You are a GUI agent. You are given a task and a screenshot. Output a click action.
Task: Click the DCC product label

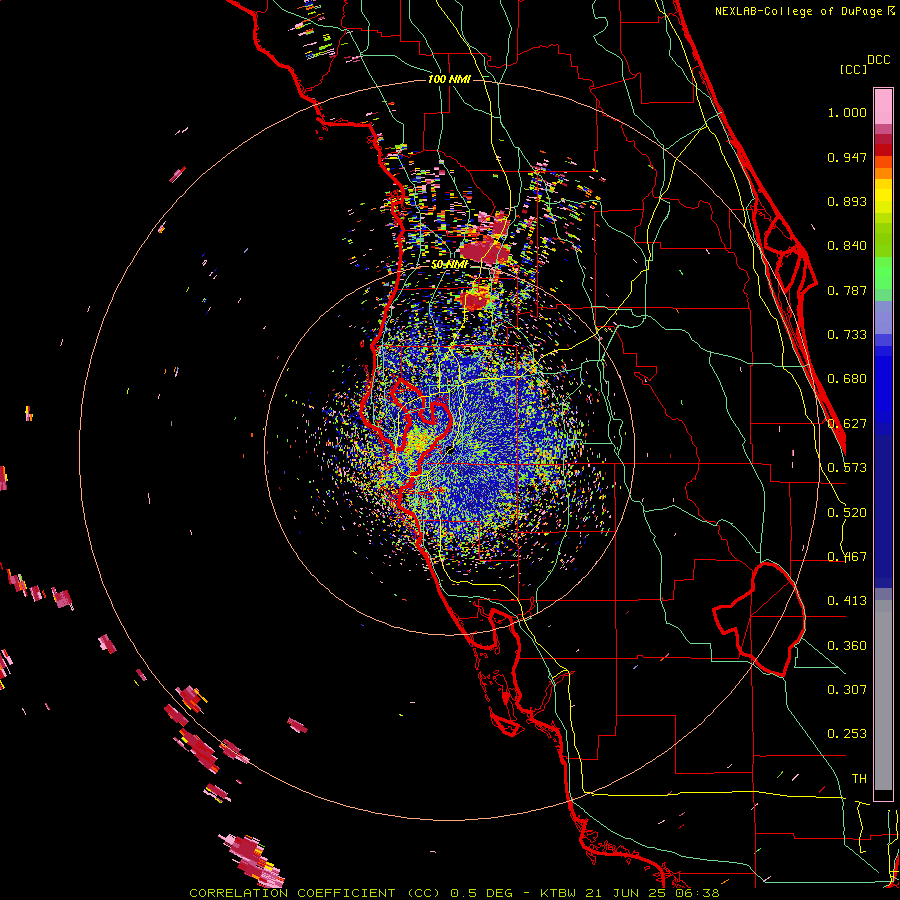[879, 60]
